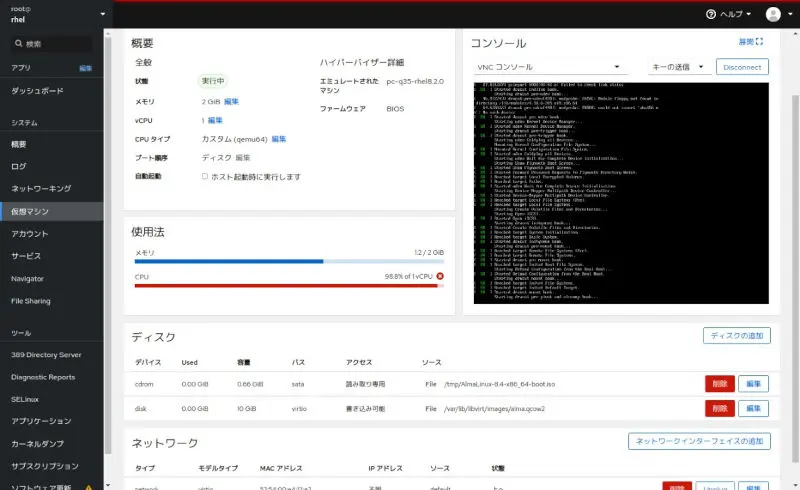800x490 pixels.
Task: Click the pc-q35-rhel8.2.0 machine type text
Action: [415, 81]
